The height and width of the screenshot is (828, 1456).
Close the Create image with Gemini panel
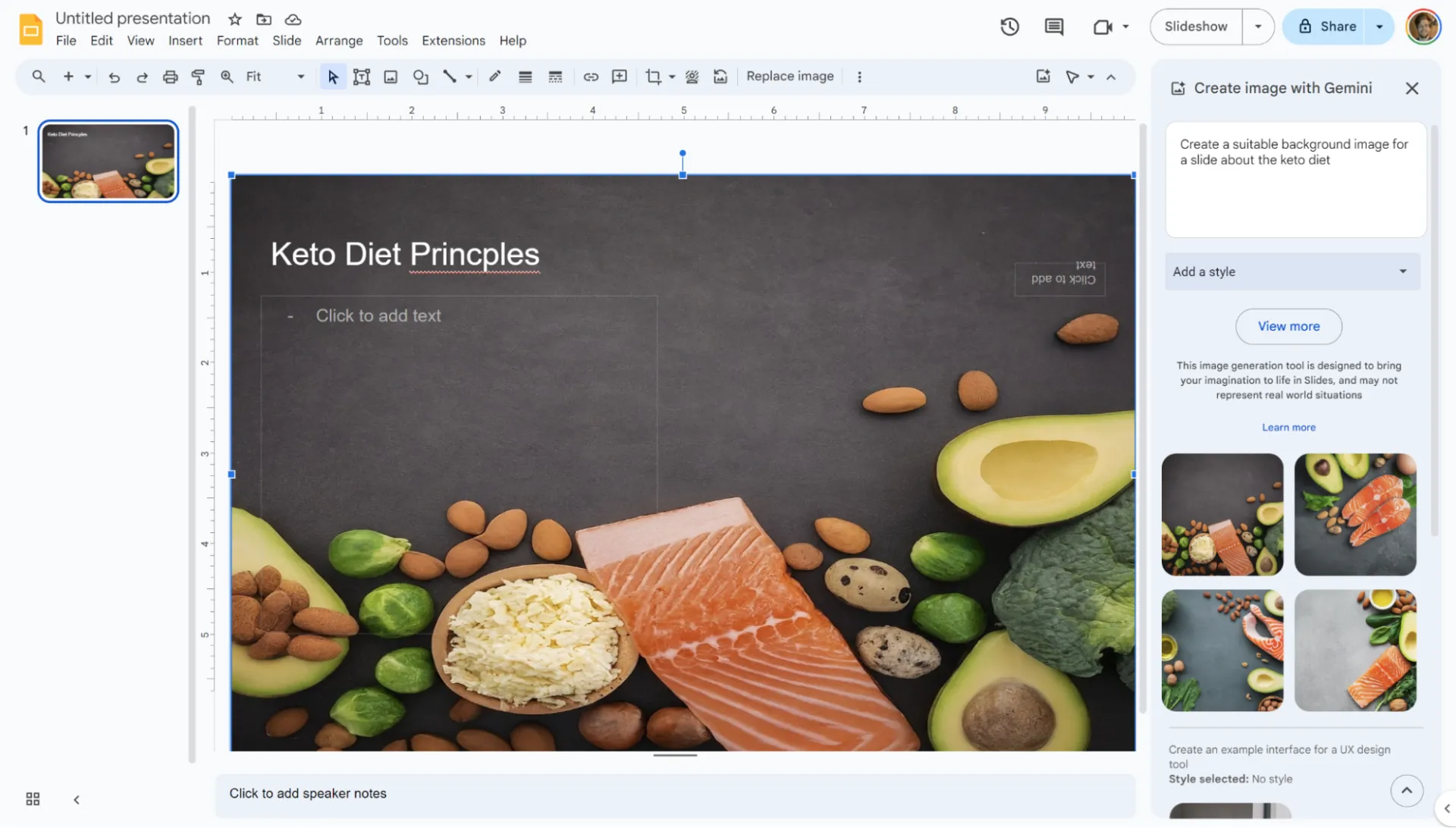tap(1411, 89)
